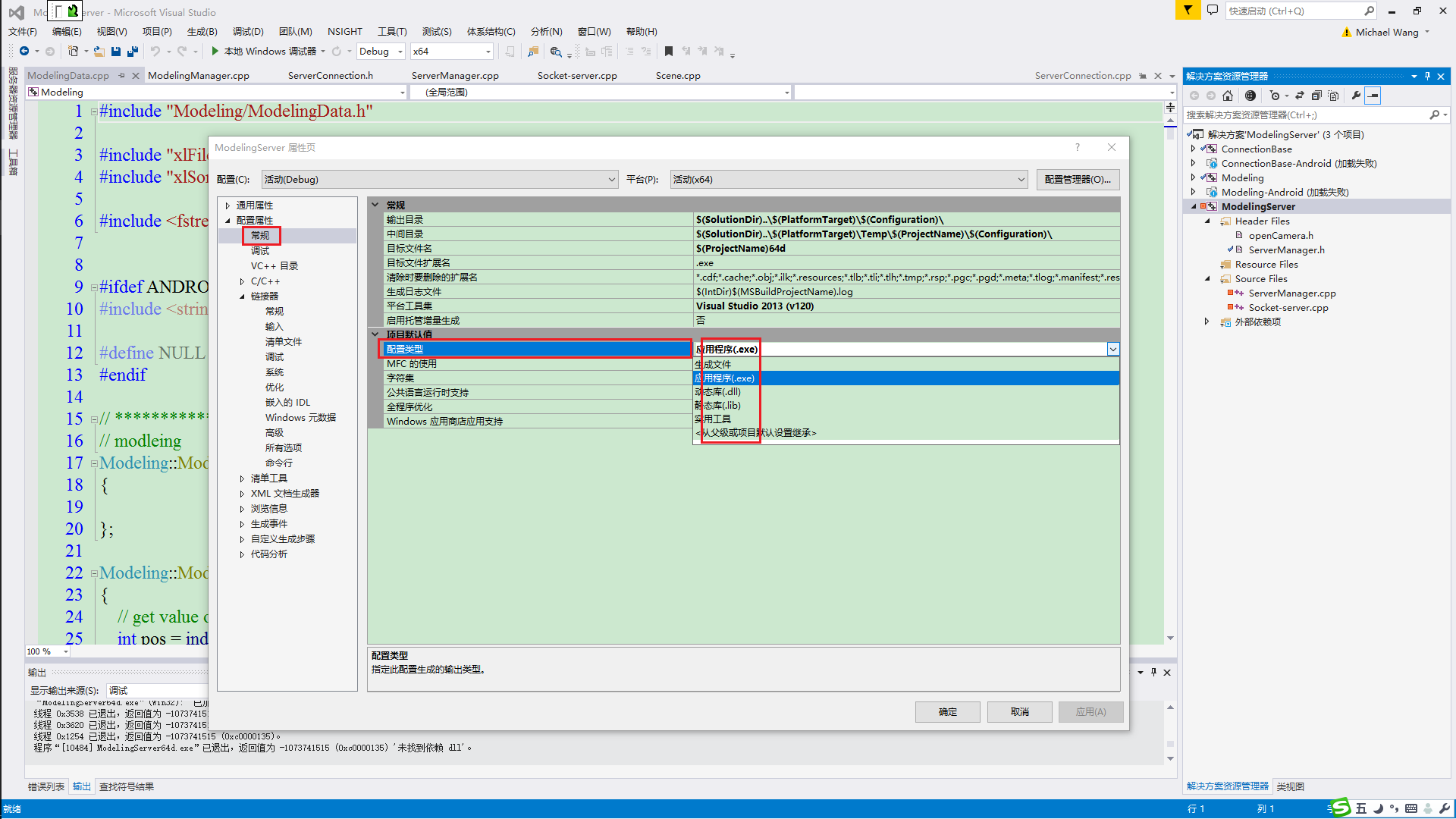Viewport: 1456px width, 819px height.
Task: Pin the ModelingData.cpp tab
Action: click(x=121, y=76)
